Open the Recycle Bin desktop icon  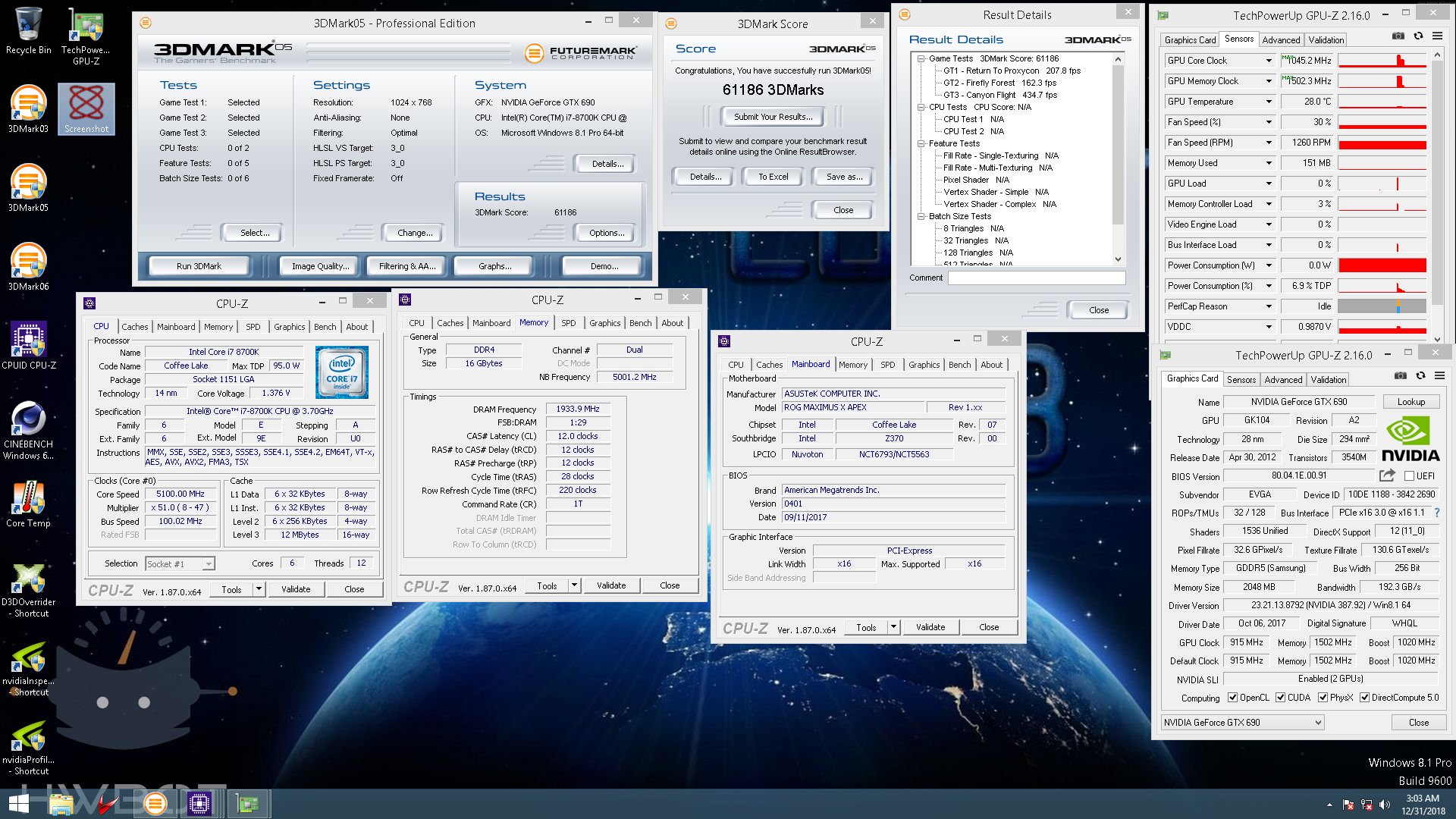point(29,32)
